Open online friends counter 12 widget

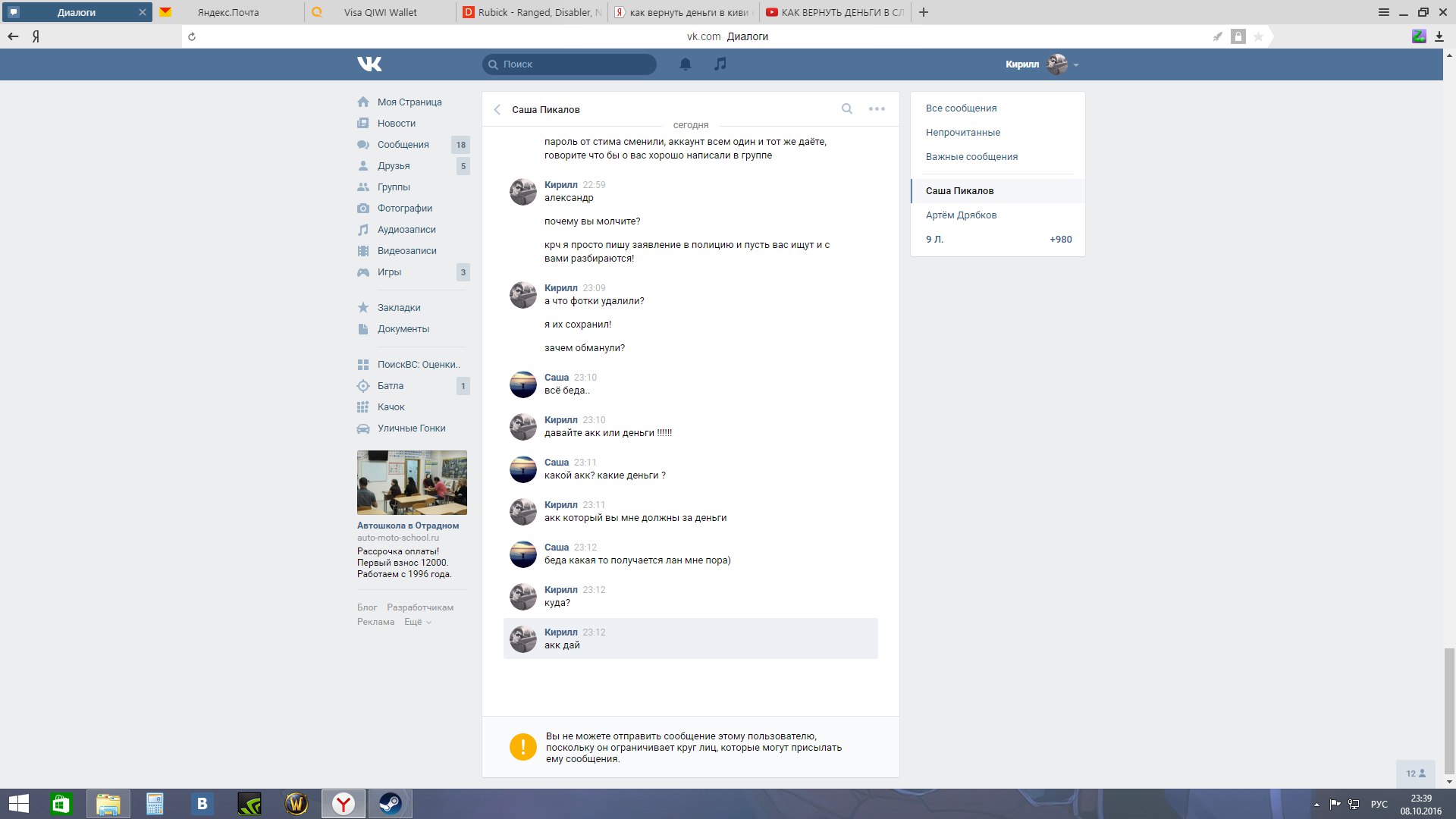(x=1415, y=773)
